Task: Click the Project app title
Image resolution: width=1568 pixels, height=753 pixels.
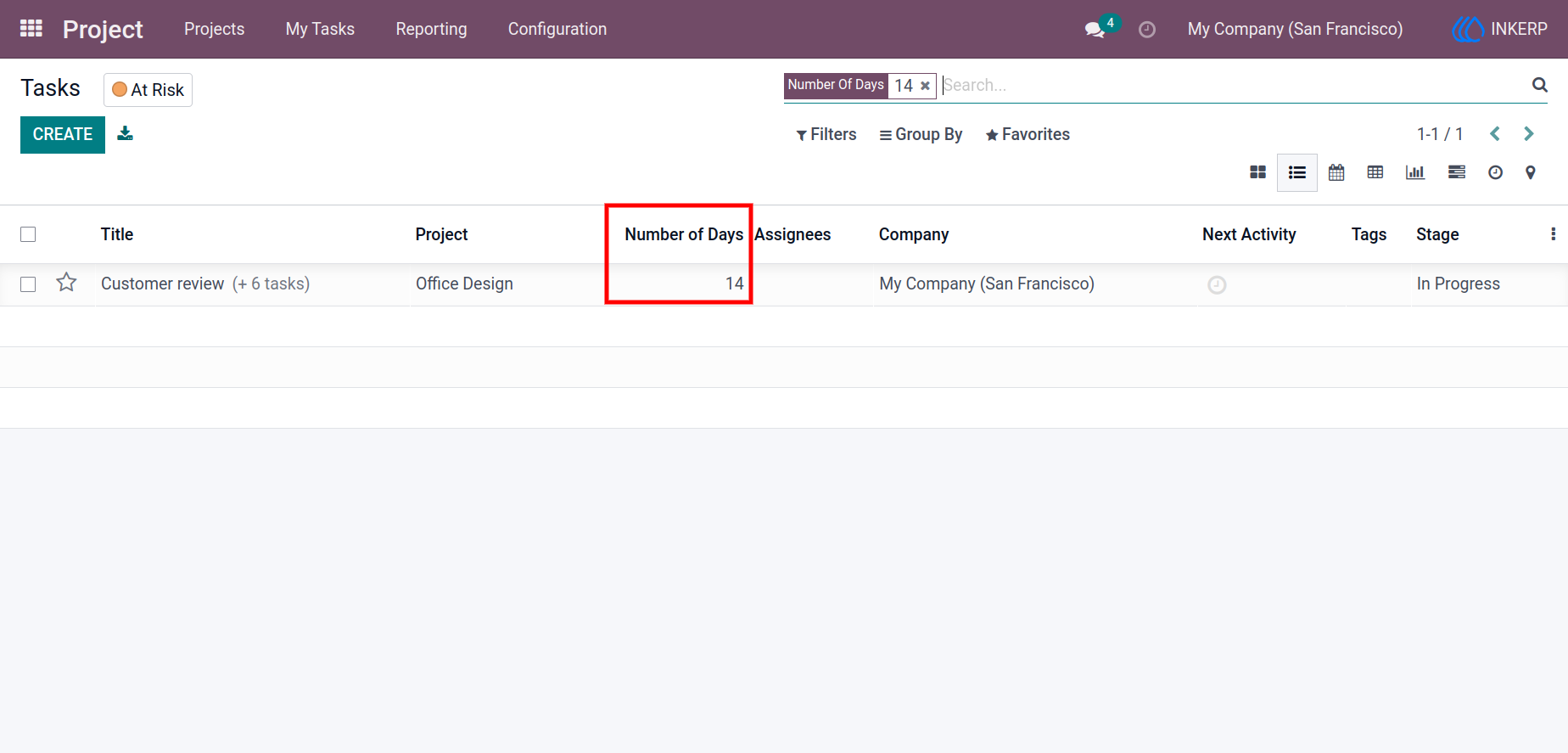Action: pyautogui.click(x=103, y=29)
